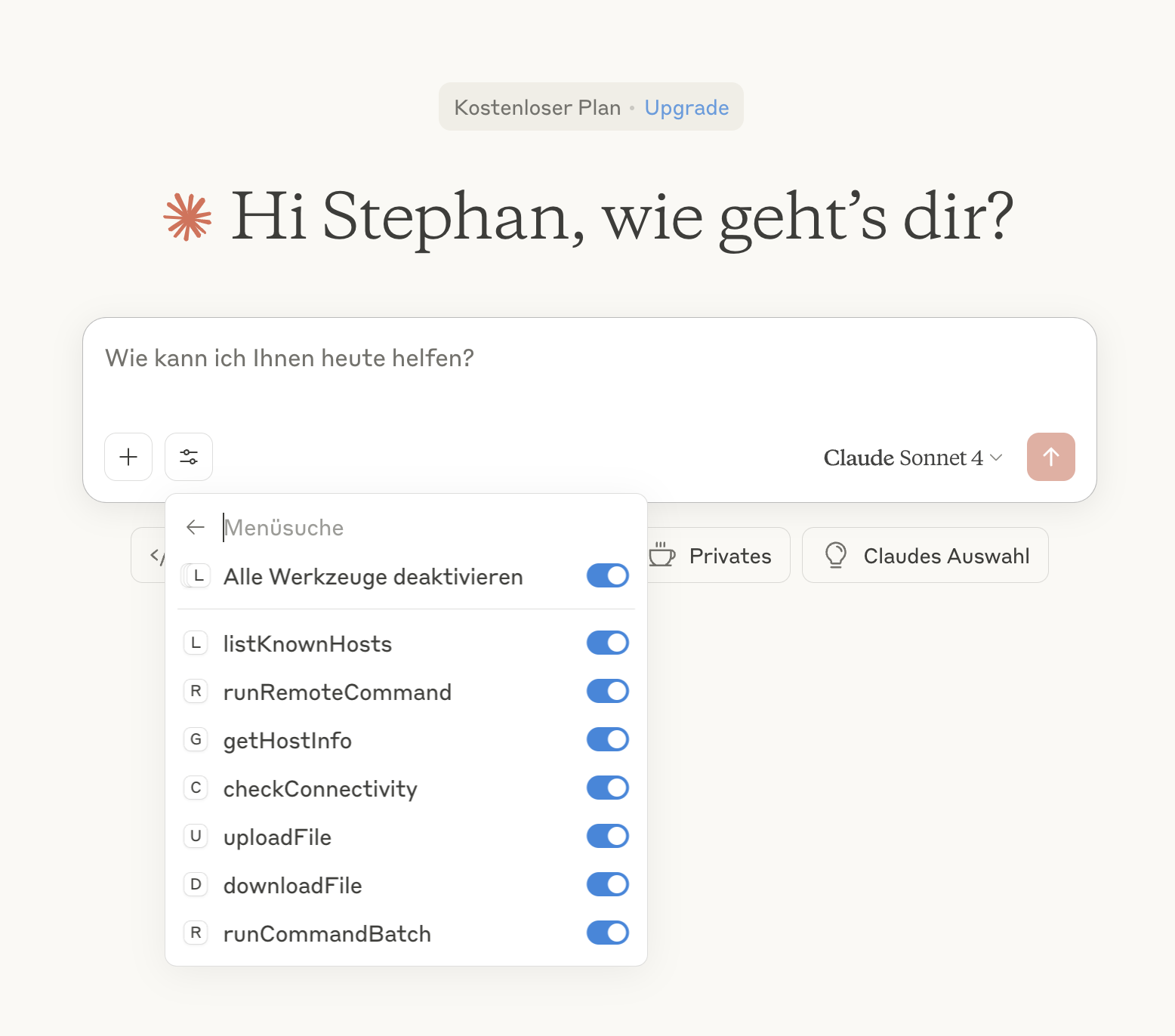Turn off the uploadFile toggle

click(x=607, y=837)
